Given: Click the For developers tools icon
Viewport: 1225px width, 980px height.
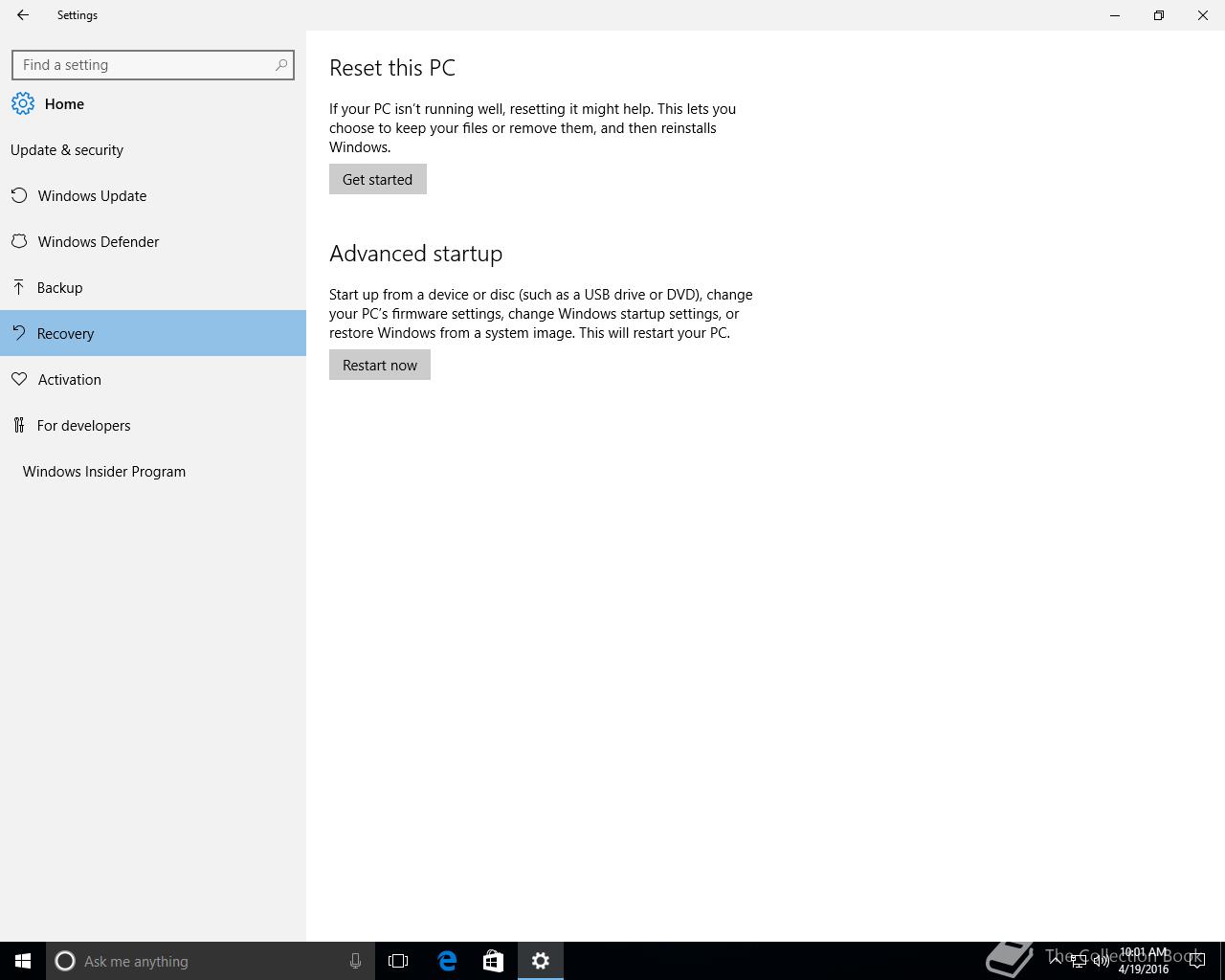Looking at the screenshot, I should 19,425.
